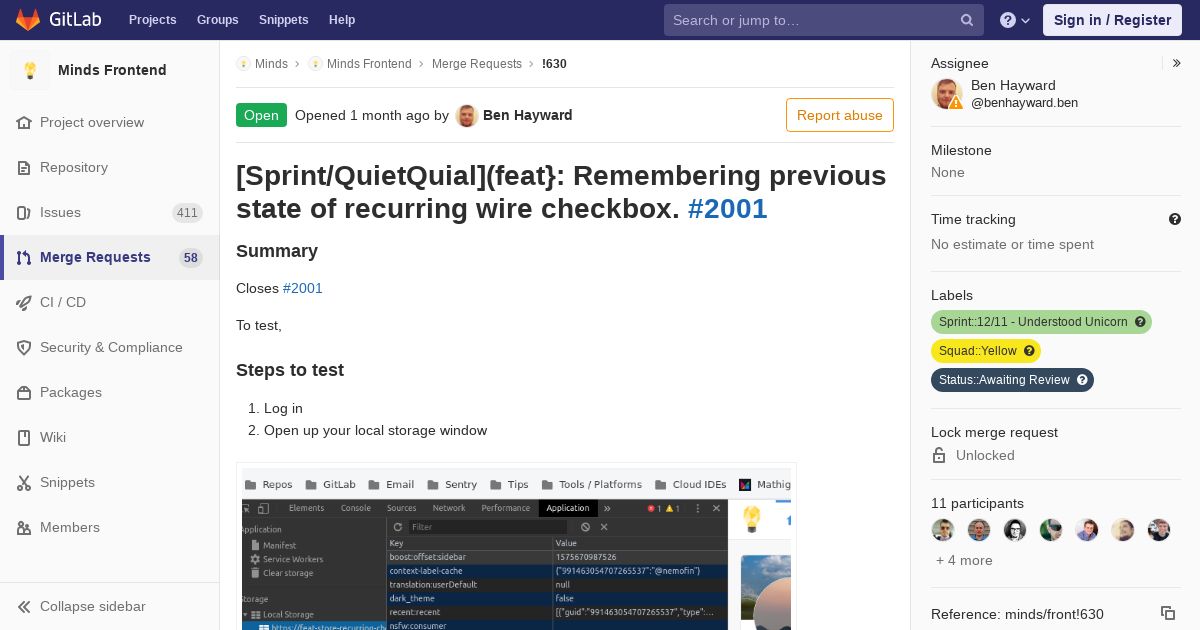Open Repository sidebar item
Viewport: 1200px width, 630px height.
click(109, 167)
